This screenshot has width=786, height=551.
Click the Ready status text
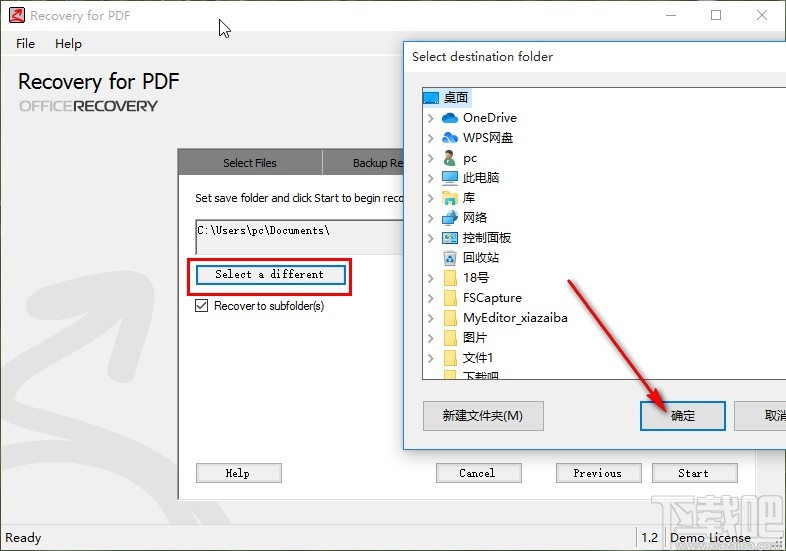(23, 537)
